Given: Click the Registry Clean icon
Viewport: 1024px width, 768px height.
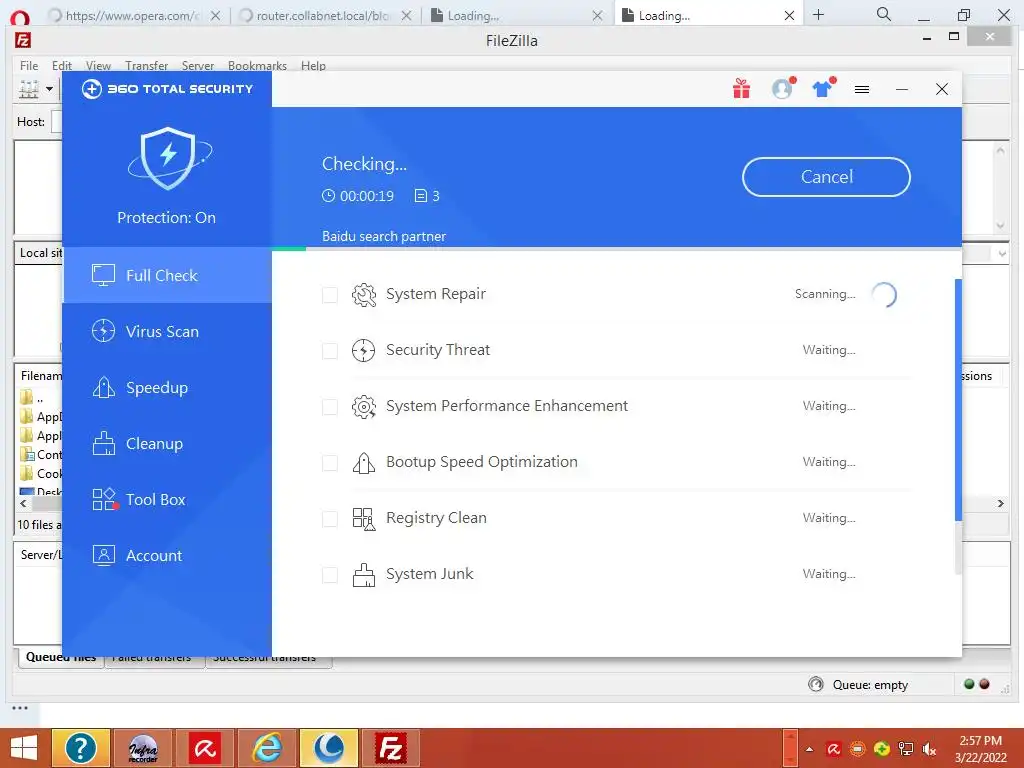Looking at the screenshot, I should tap(364, 519).
